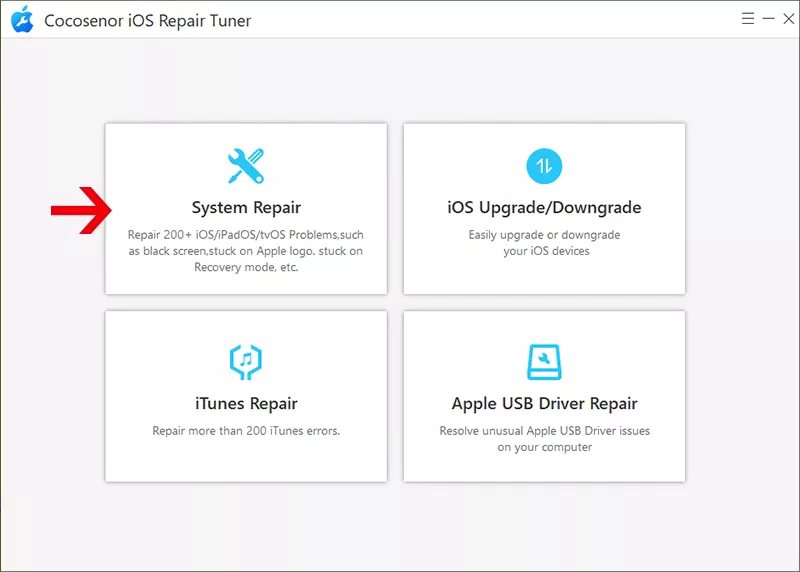Open the iTunes Repair heading
800x572 pixels.
(x=246, y=404)
